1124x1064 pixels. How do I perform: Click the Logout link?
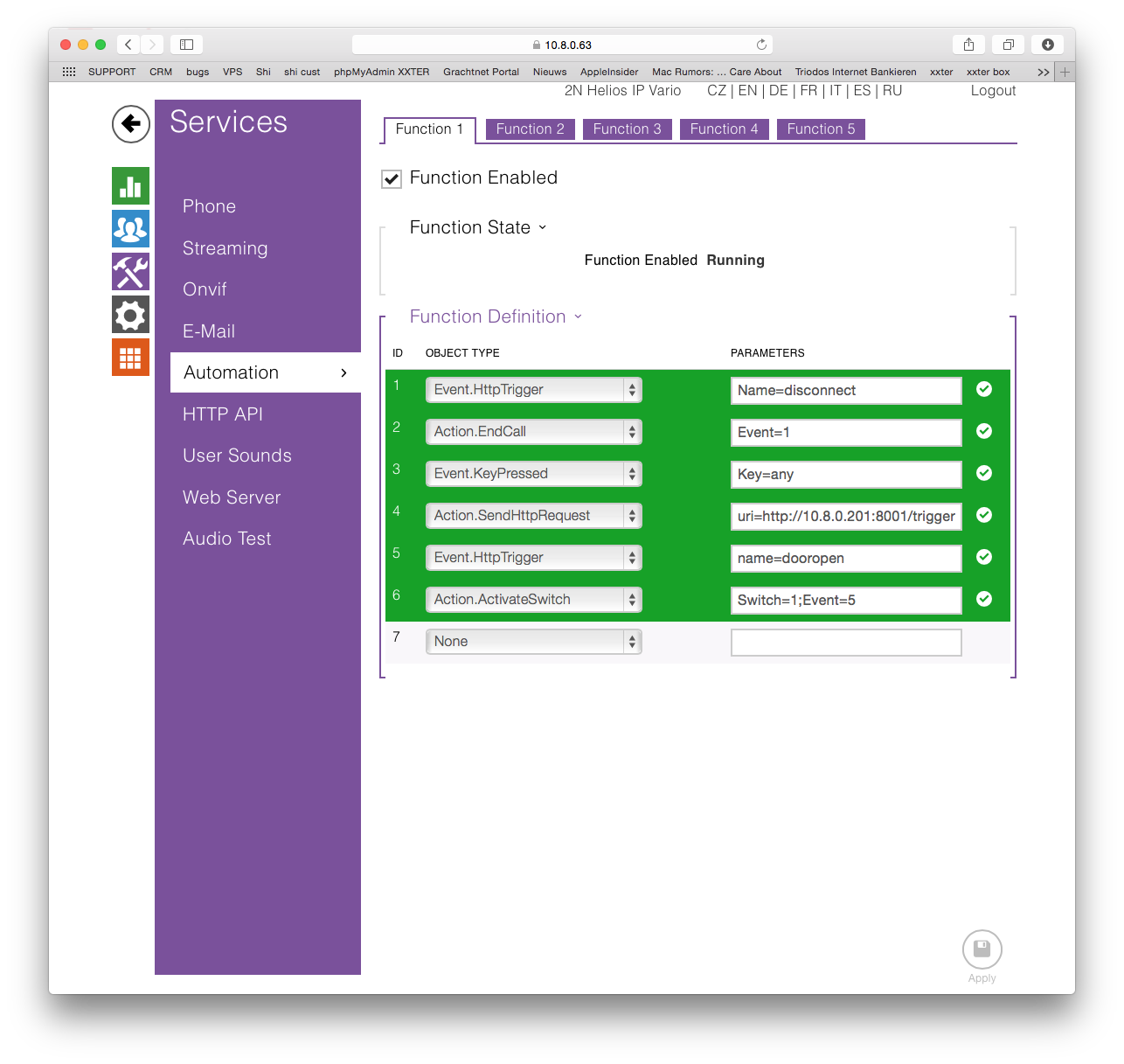click(x=993, y=91)
